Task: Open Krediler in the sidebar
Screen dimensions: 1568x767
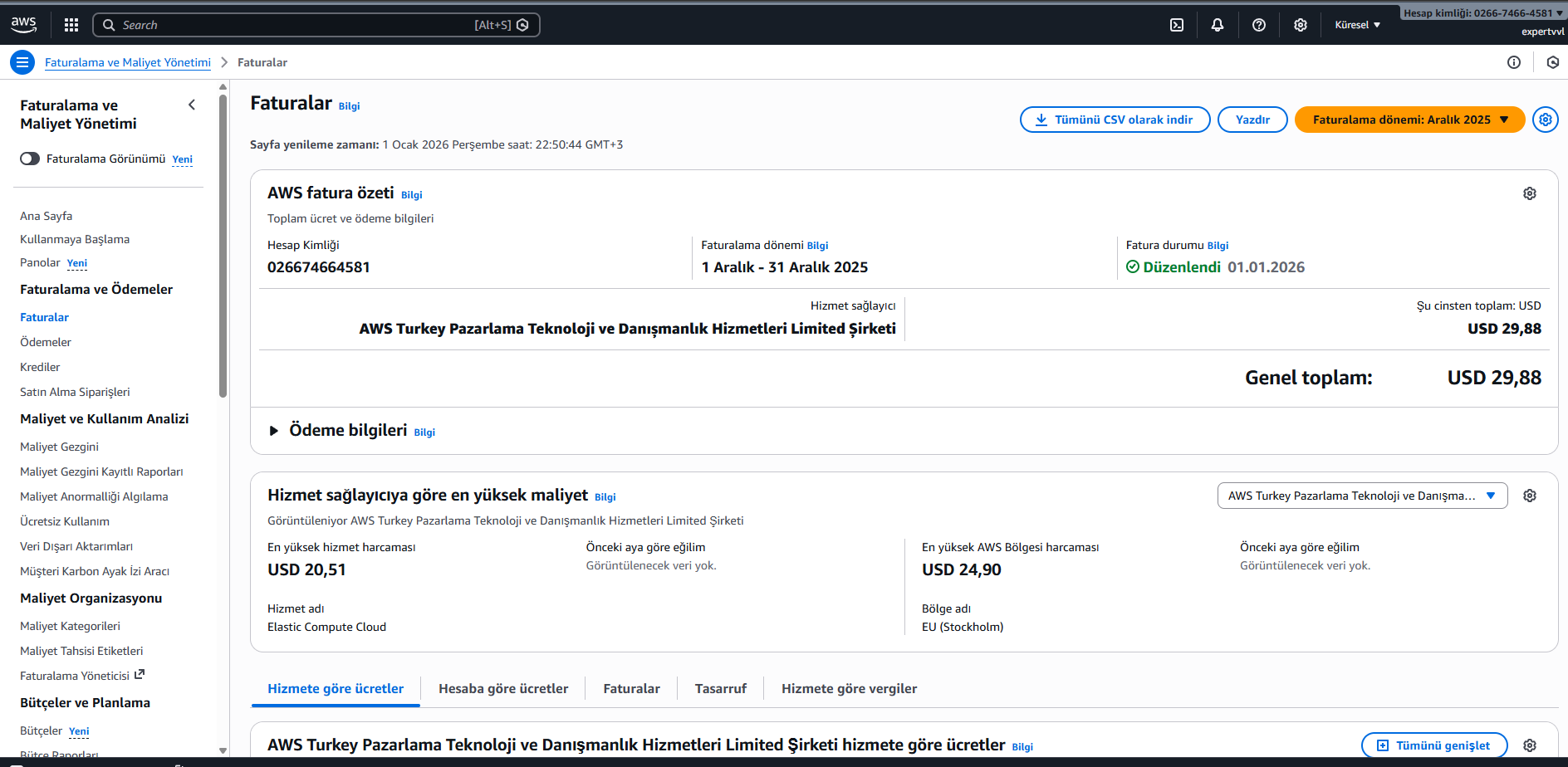Action: click(x=40, y=367)
